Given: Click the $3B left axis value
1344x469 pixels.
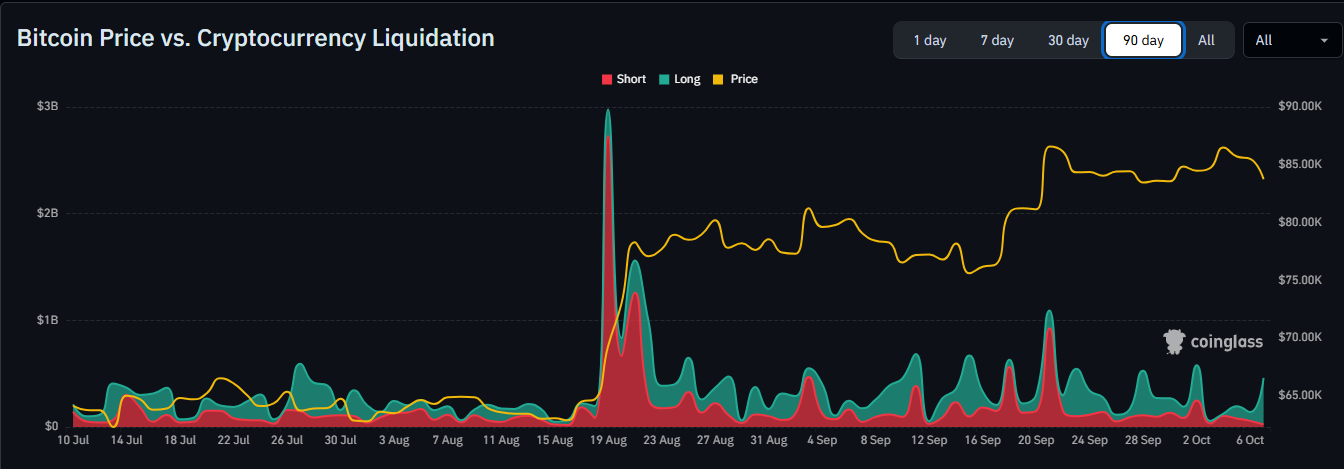Looking at the screenshot, I should pos(48,106).
